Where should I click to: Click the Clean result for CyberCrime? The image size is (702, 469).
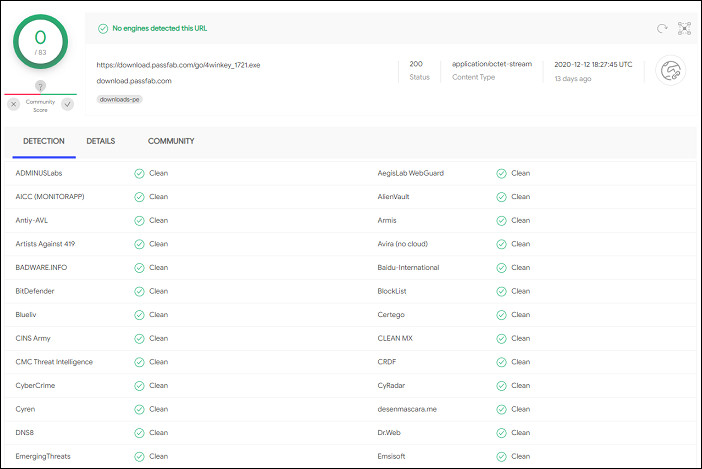(x=158, y=385)
